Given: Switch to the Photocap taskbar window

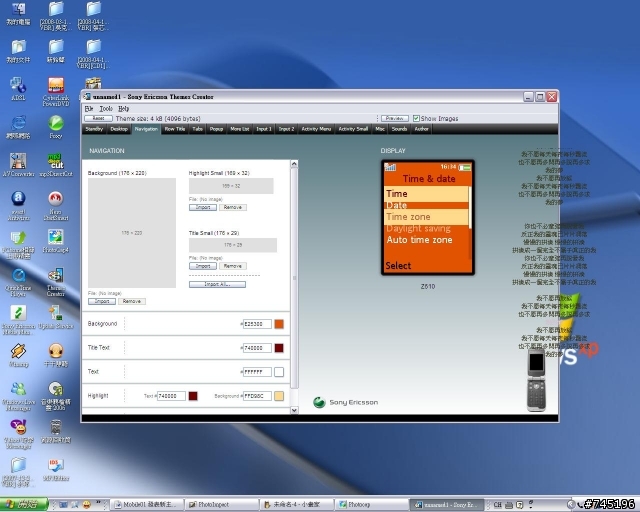Looking at the screenshot, I should click(x=371, y=505).
